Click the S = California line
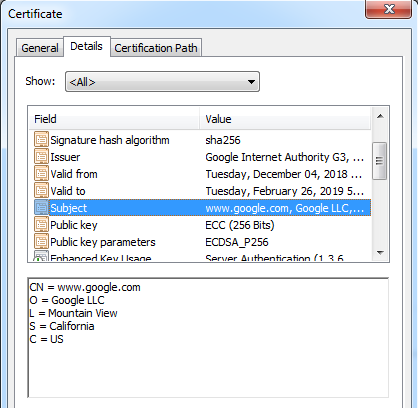This screenshot has width=418, height=408. [x=62, y=326]
